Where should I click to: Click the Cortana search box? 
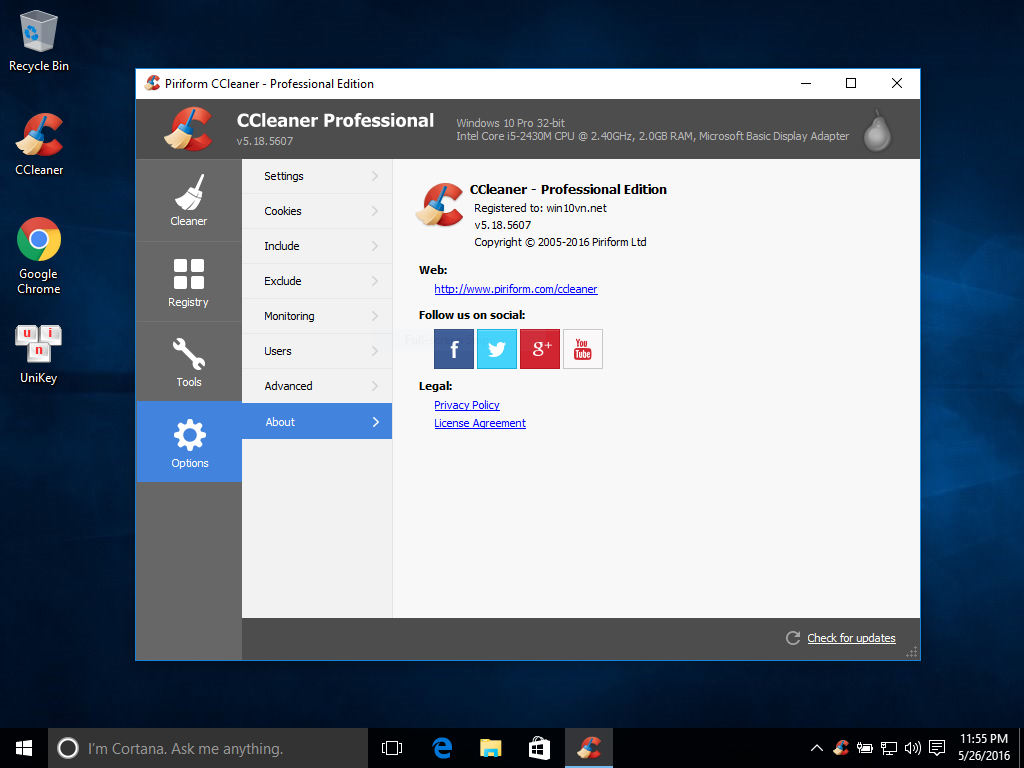tap(208, 748)
